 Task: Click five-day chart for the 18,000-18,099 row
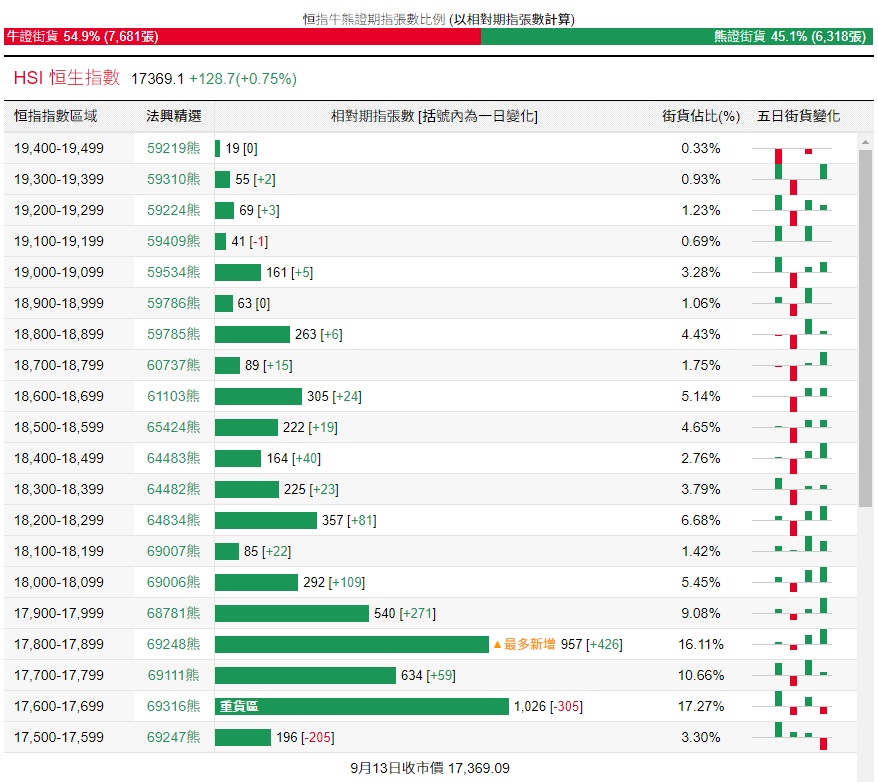click(x=801, y=582)
